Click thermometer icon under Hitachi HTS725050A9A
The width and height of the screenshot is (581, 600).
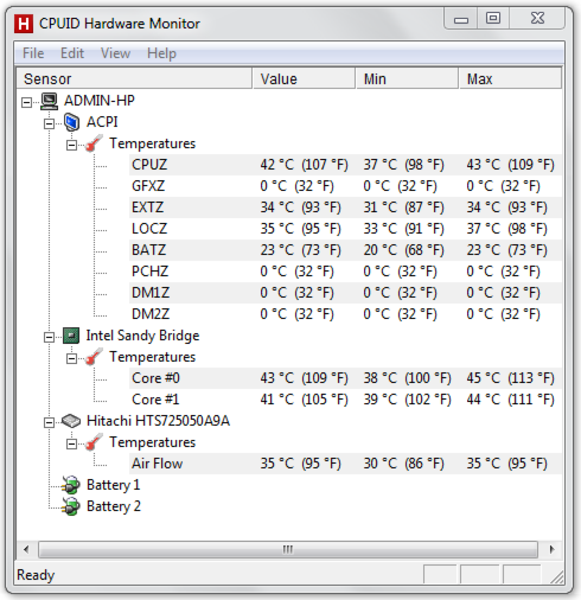(x=94, y=443)
